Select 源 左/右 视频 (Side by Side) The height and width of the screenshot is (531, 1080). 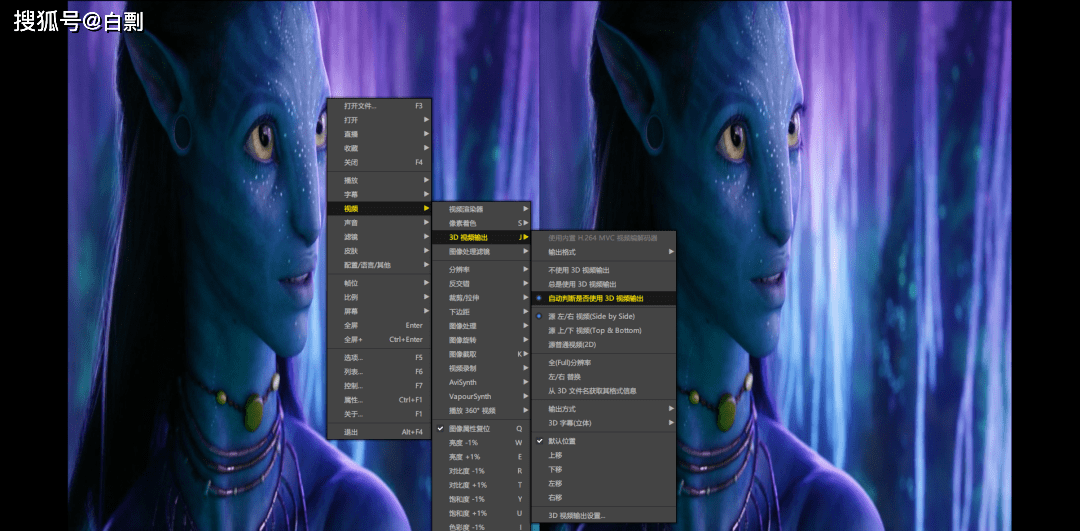click(603, 316)
